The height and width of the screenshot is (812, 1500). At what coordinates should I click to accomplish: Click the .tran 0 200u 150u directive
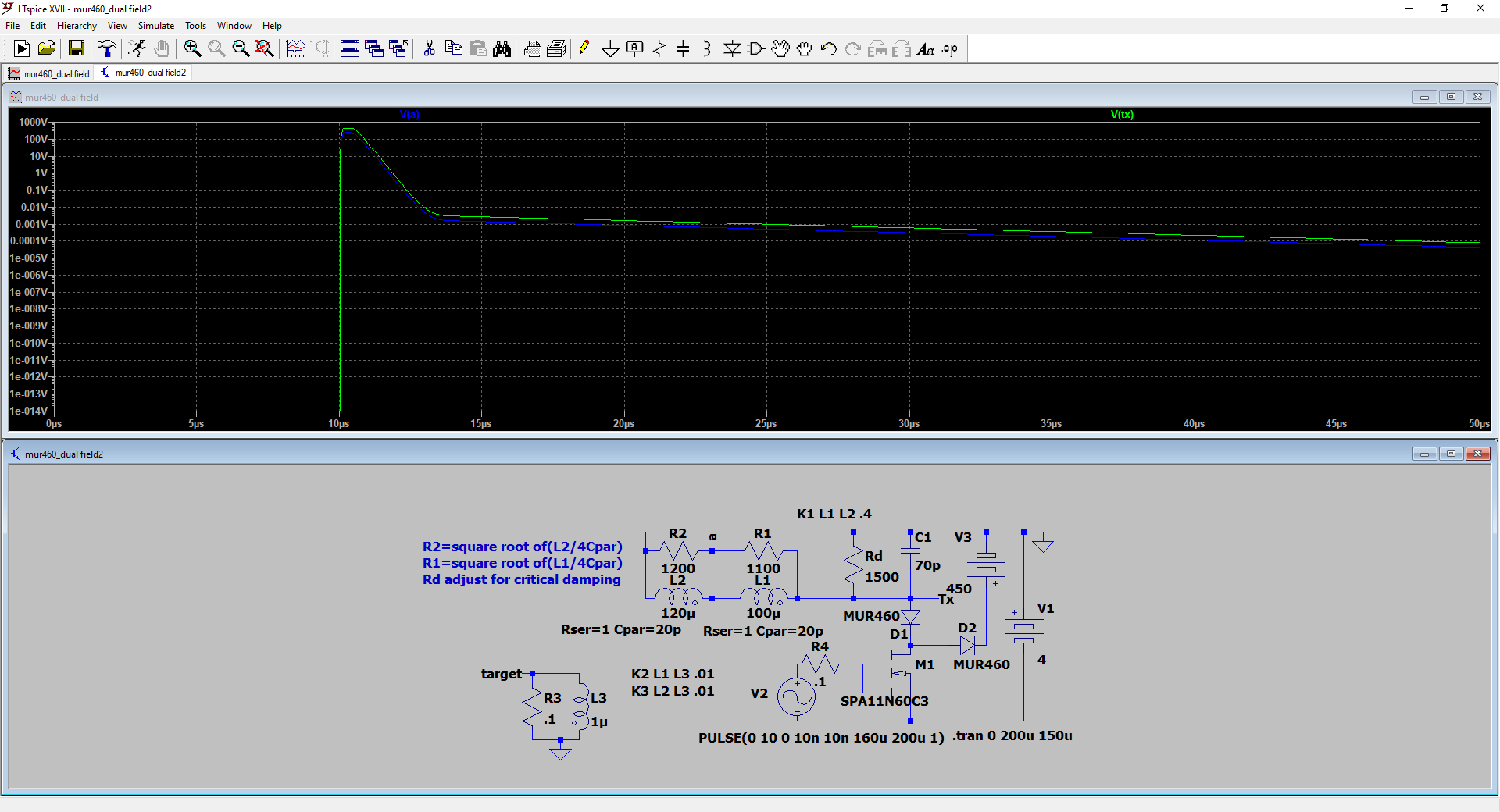tap(1012, 735)
